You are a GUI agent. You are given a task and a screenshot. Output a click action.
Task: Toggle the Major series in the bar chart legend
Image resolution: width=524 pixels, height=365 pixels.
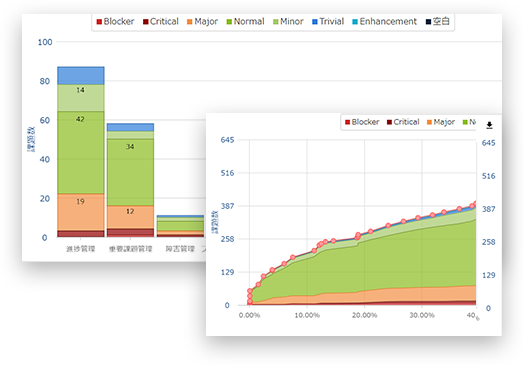coord(203,22)
